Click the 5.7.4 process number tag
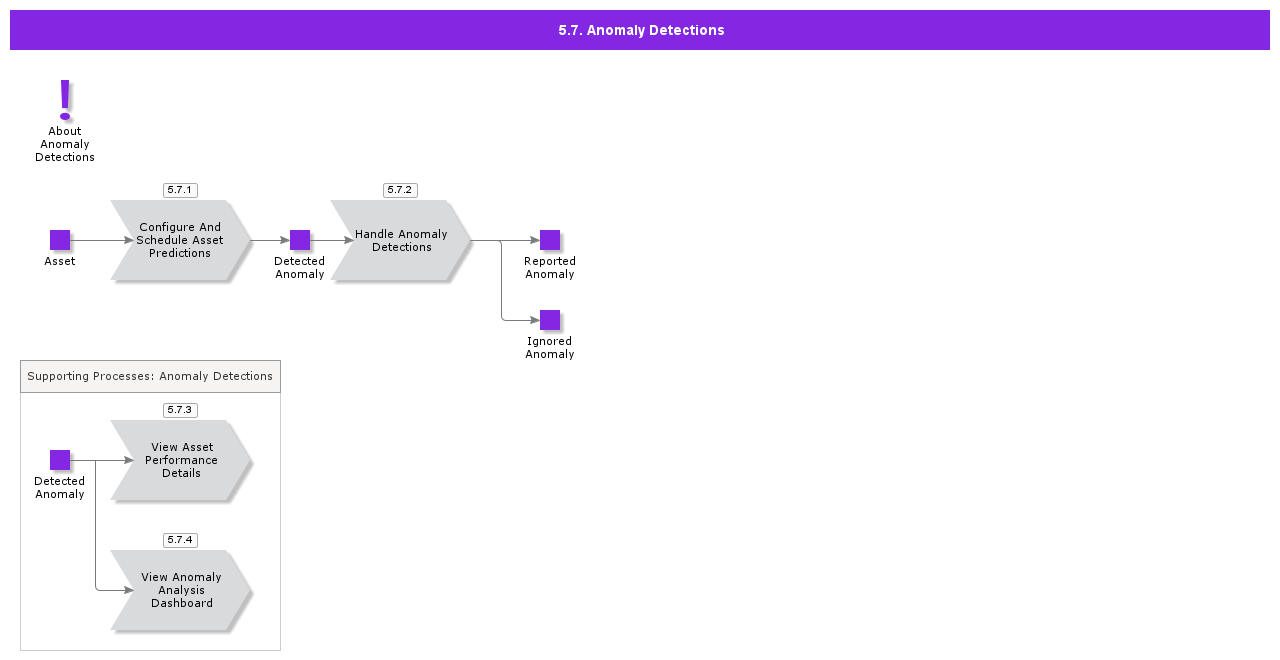This screenshot has height=660, width=1280. click(x=180, y=540)
